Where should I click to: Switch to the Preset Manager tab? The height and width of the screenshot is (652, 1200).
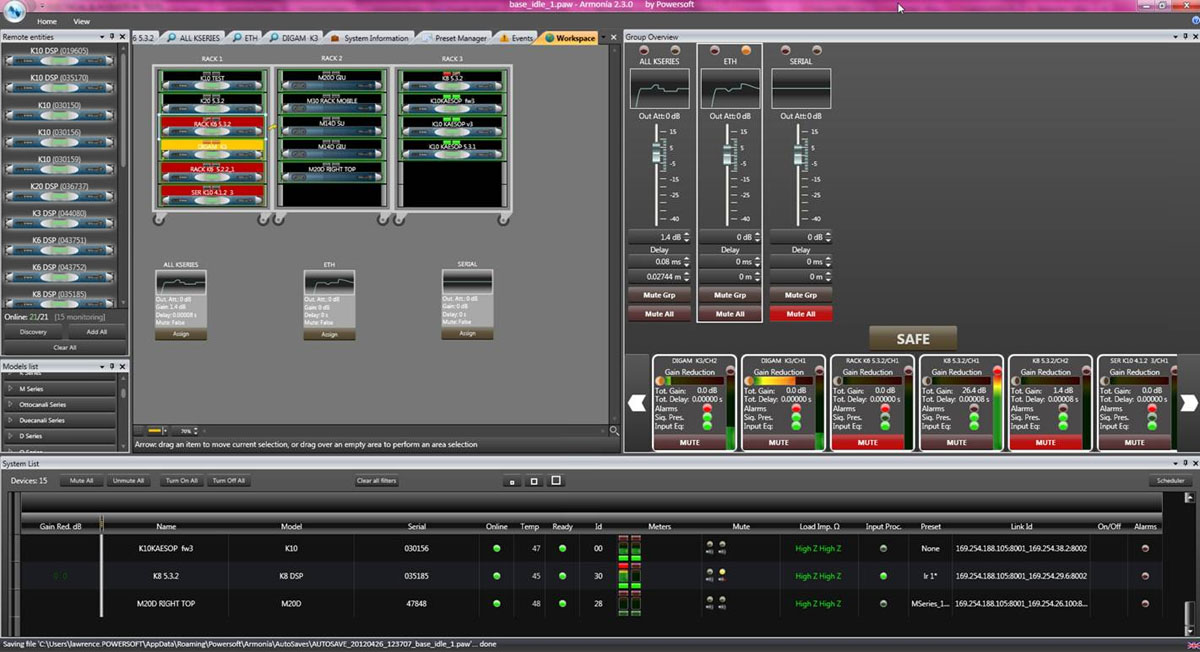460,38
